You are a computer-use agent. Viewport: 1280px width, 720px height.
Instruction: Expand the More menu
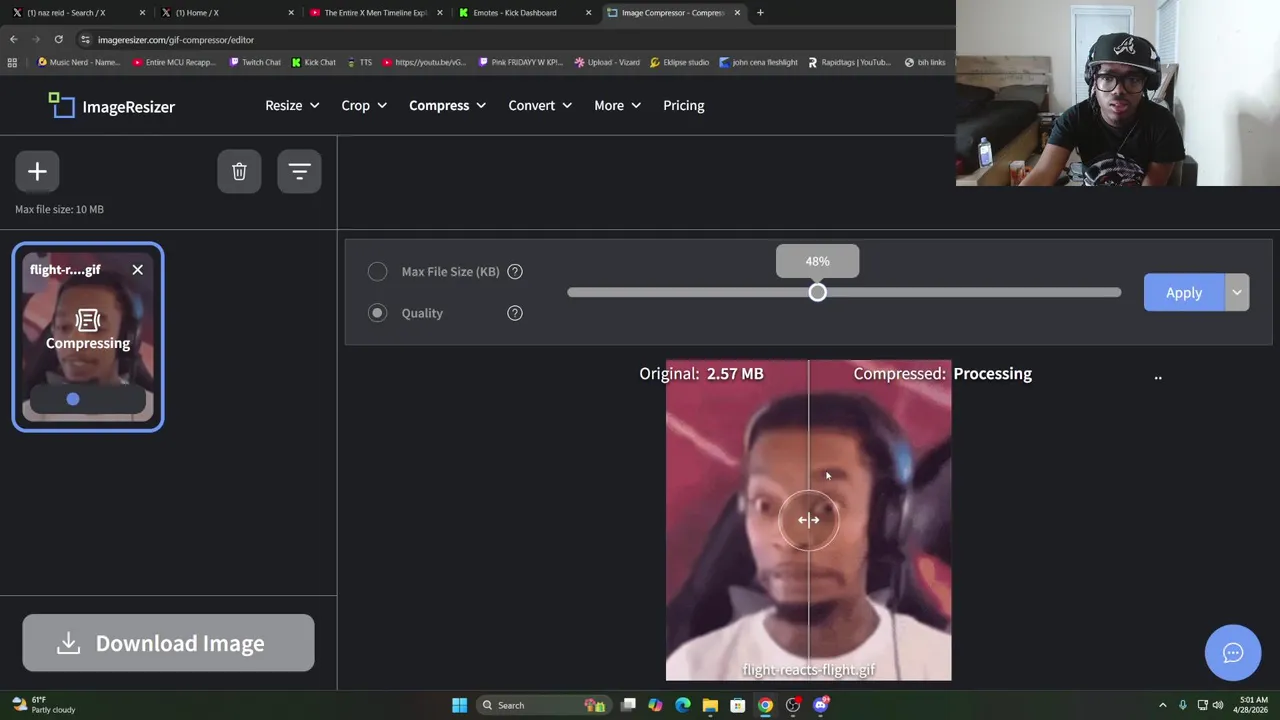pyautogui.click(x=617, y=105)
